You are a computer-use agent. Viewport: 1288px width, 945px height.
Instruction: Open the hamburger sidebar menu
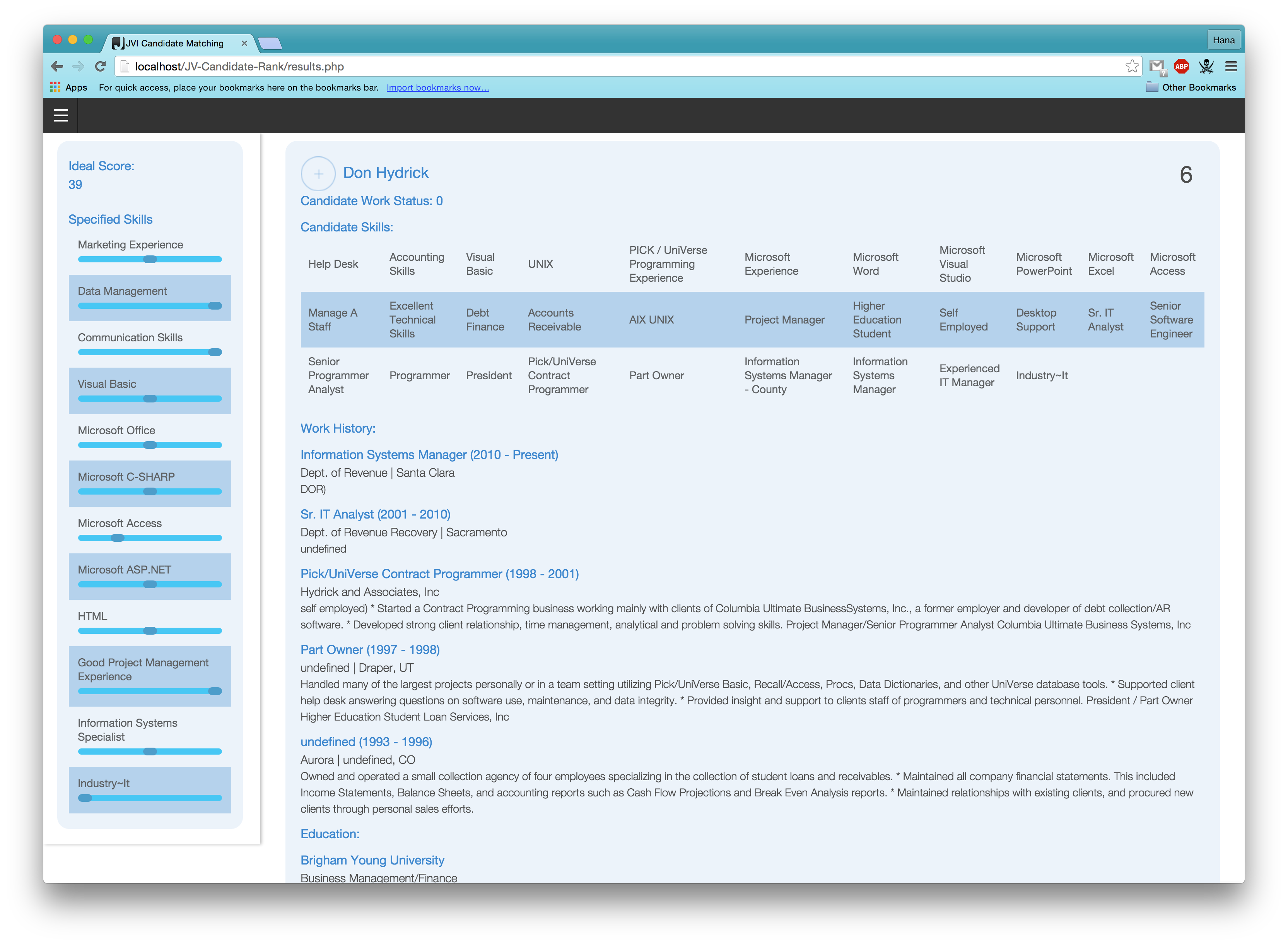[x=61, y=116]
